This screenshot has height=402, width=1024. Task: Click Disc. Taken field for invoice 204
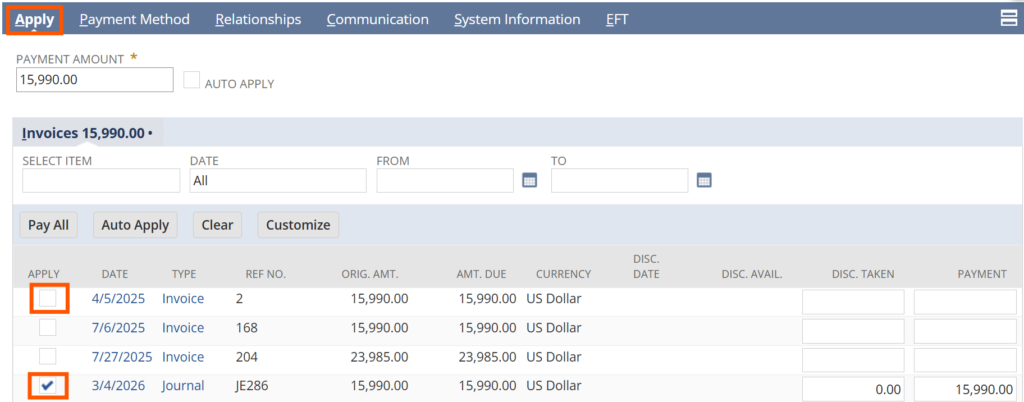[853, 360]
